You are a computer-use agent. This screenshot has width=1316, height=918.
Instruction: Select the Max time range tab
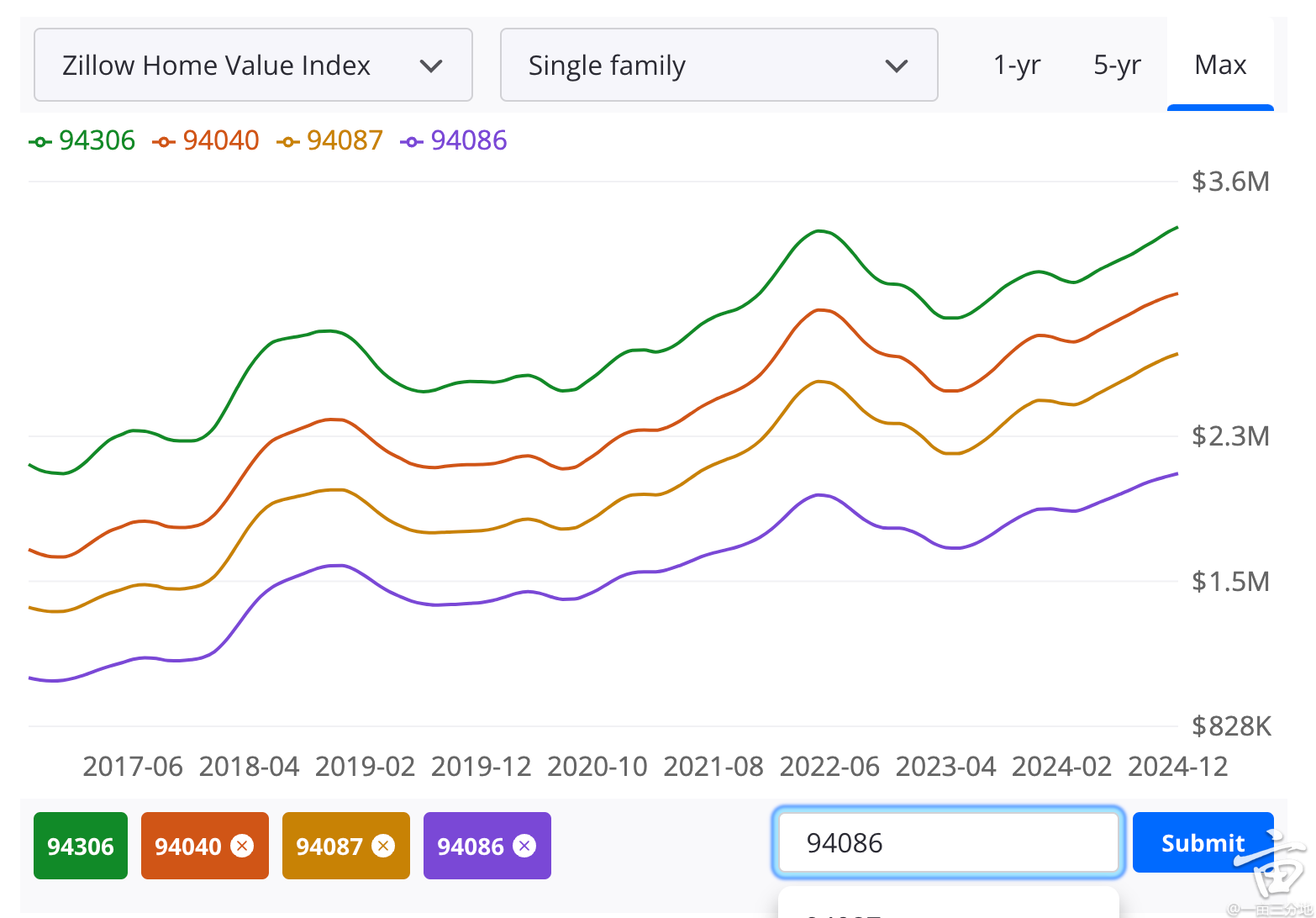(1220, 65)
